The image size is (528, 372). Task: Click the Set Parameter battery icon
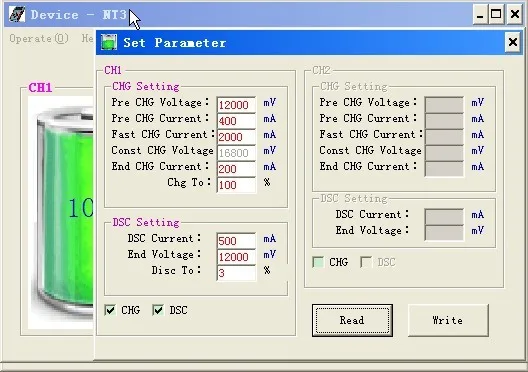(x=109, y=43)
